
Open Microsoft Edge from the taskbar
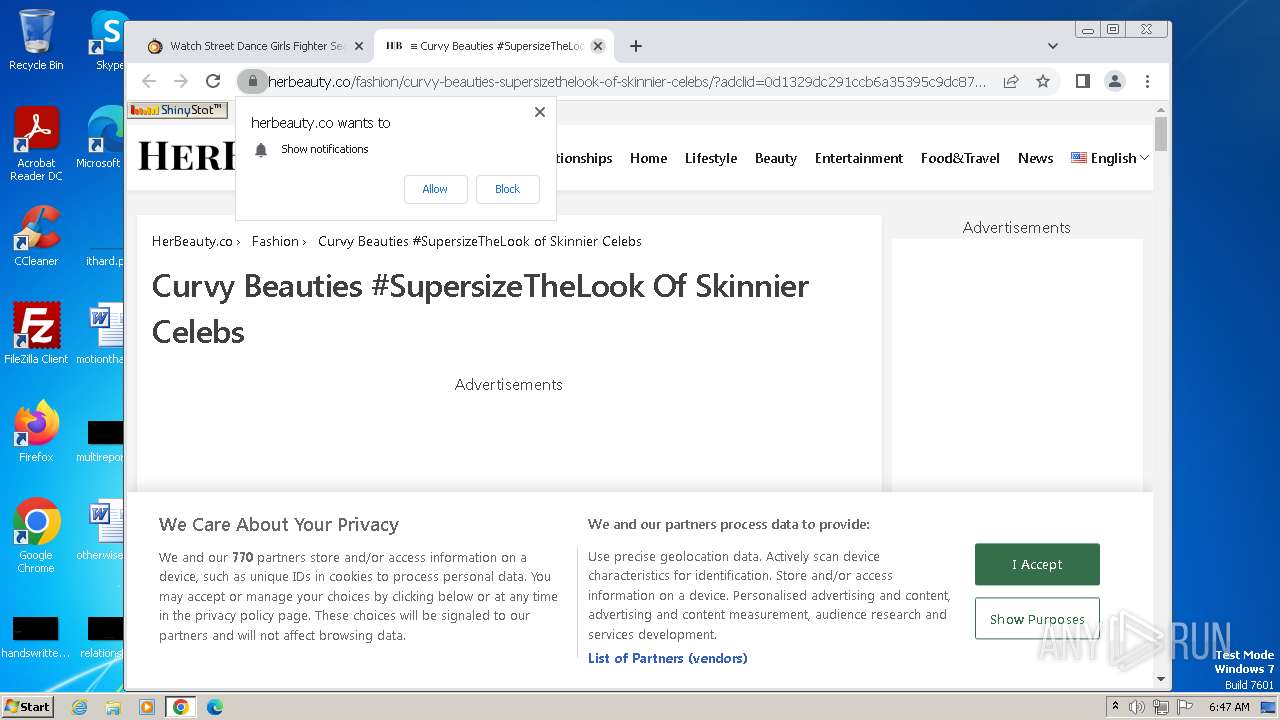point(215,707)
